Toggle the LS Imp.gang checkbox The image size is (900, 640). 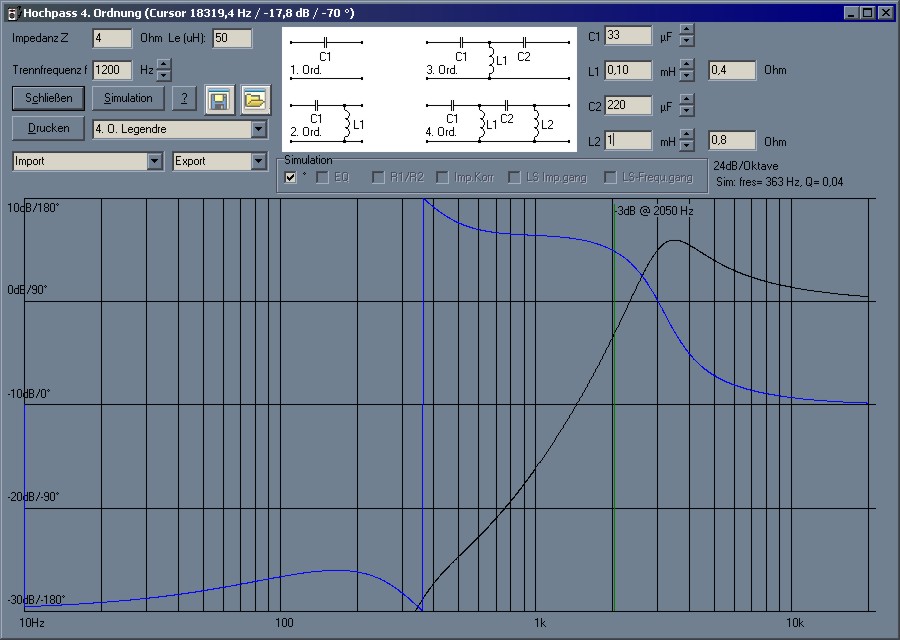click(514, 177)
